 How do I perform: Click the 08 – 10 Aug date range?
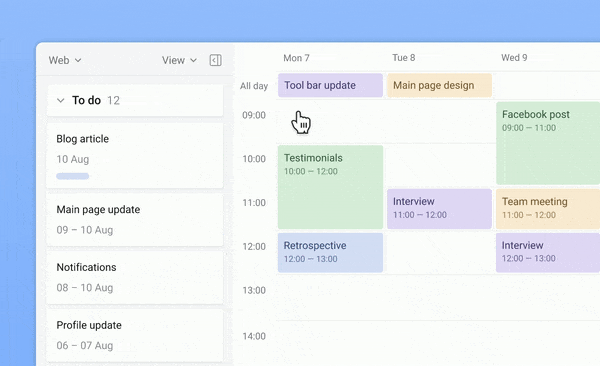click(x=85, y=288)
